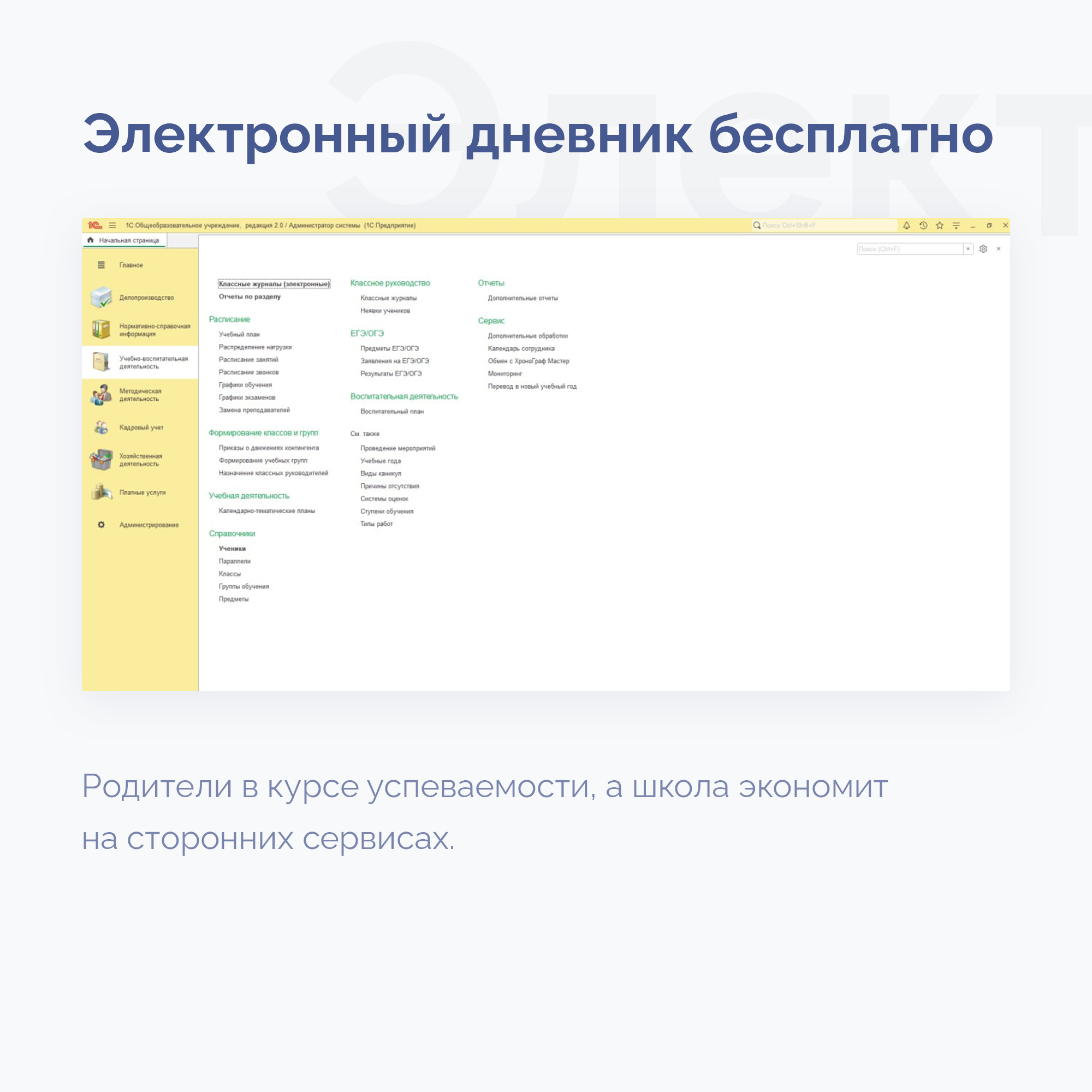The width and height of the screenshot is (1092, 1092).
Task: Open Графики обучения
Action: (245, 385)
